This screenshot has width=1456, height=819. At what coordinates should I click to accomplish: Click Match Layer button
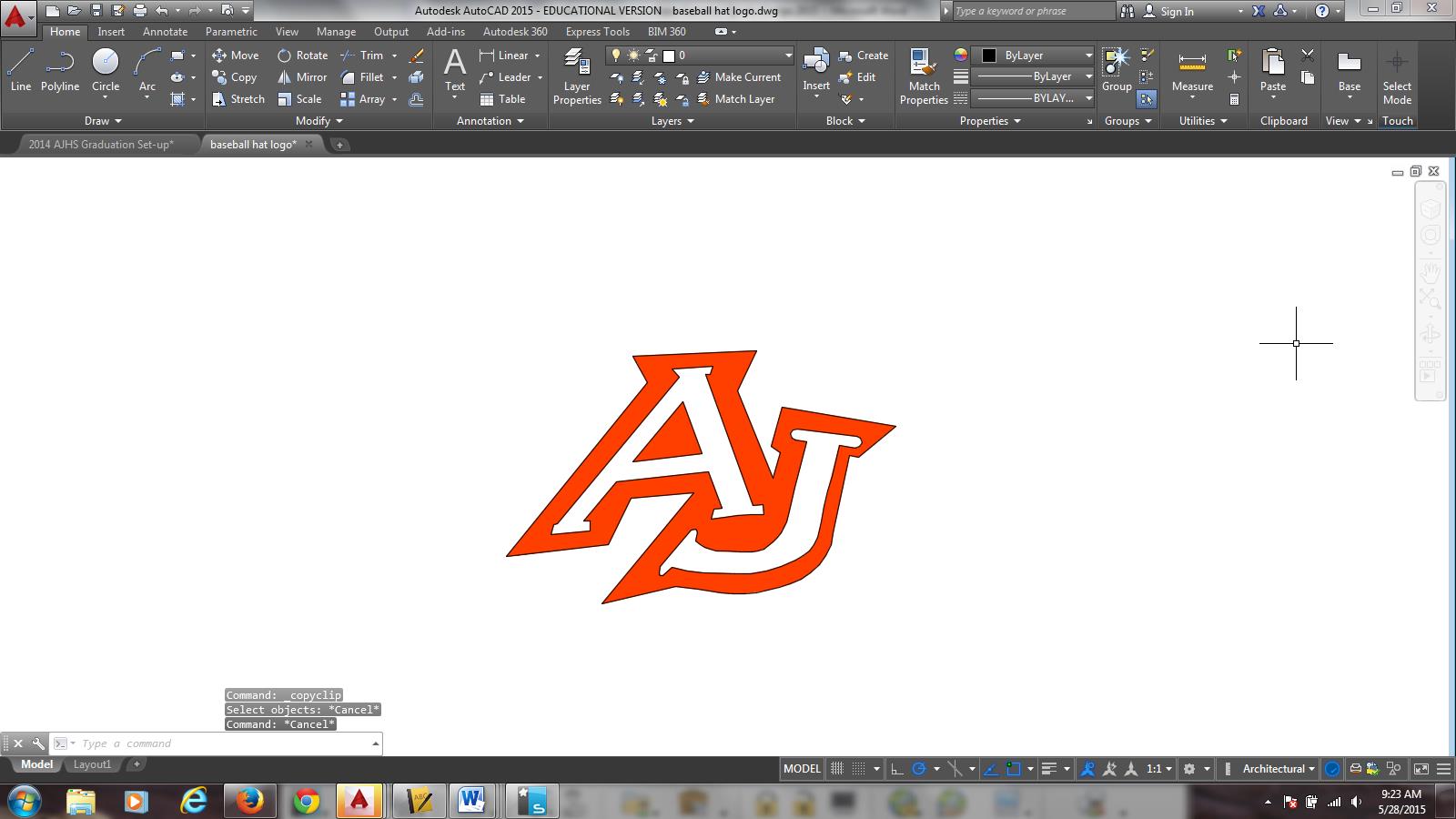pos(735,99)
